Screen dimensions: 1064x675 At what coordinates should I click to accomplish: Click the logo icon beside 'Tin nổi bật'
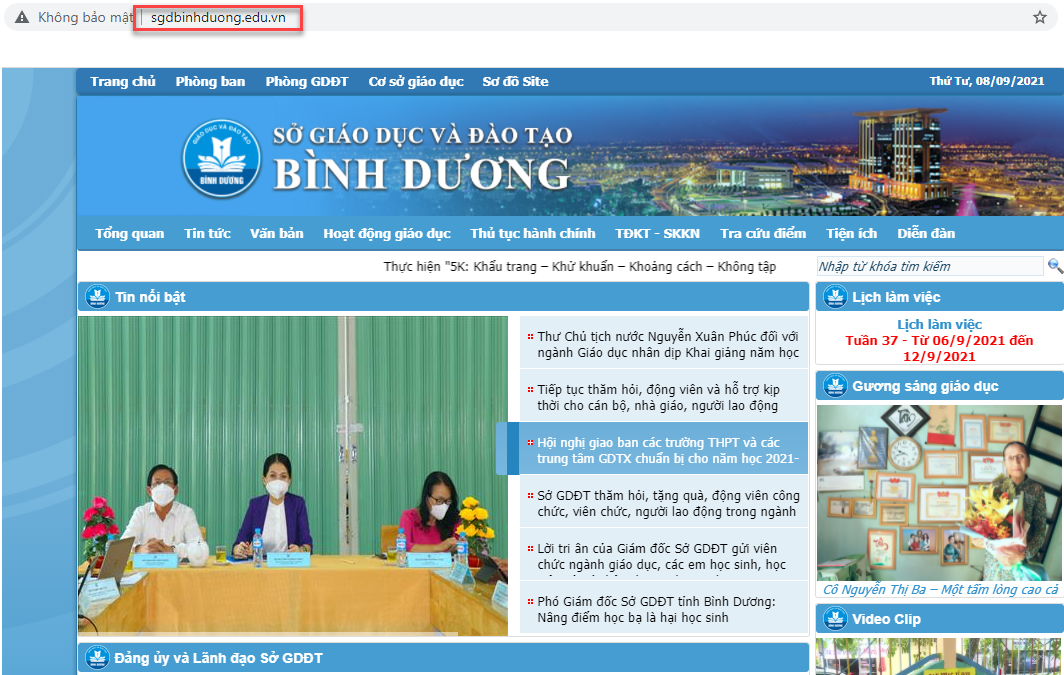pyautogui.click(x=97, y=296)
